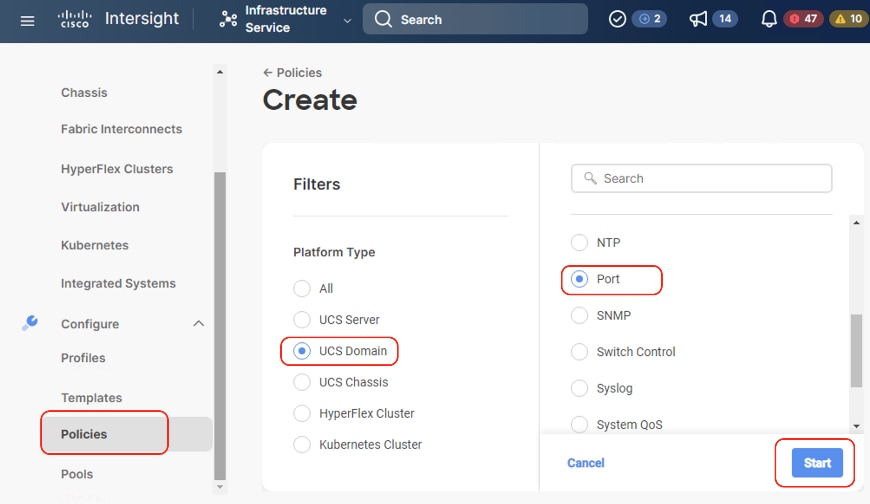Select the Kubernetes Cluster platform radio
Image resolution: width=870 pixels, height=504 pixels.
click(x=302, y=445)
